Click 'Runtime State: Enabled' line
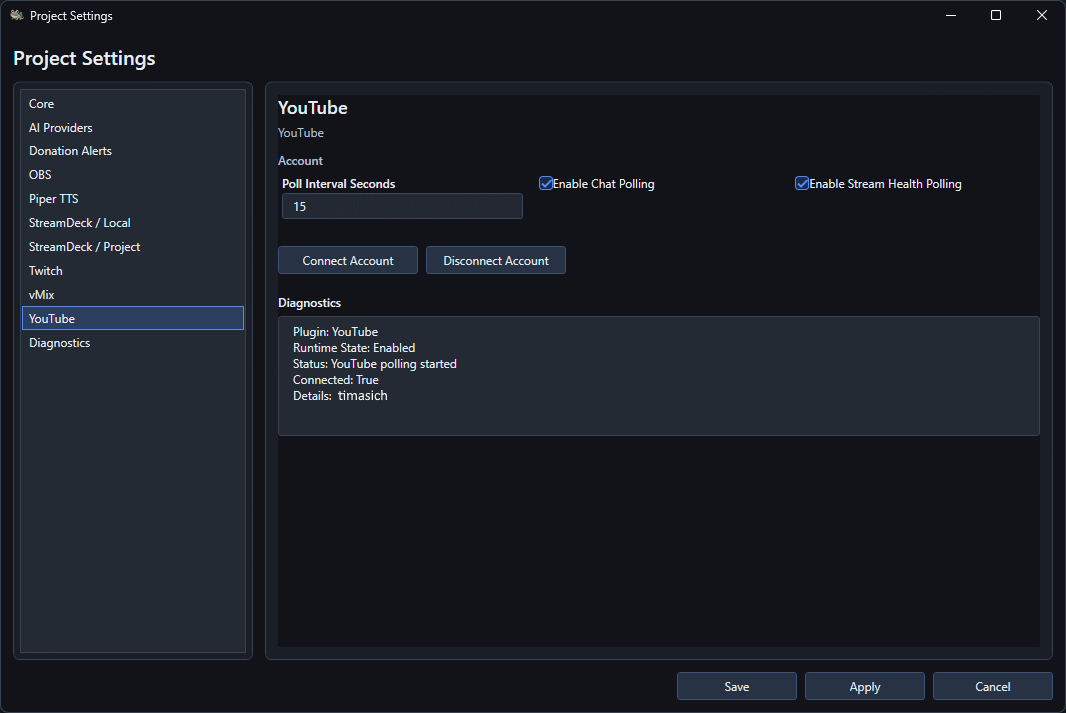This screenshot has width=1066, height=713. pos(354,347)
